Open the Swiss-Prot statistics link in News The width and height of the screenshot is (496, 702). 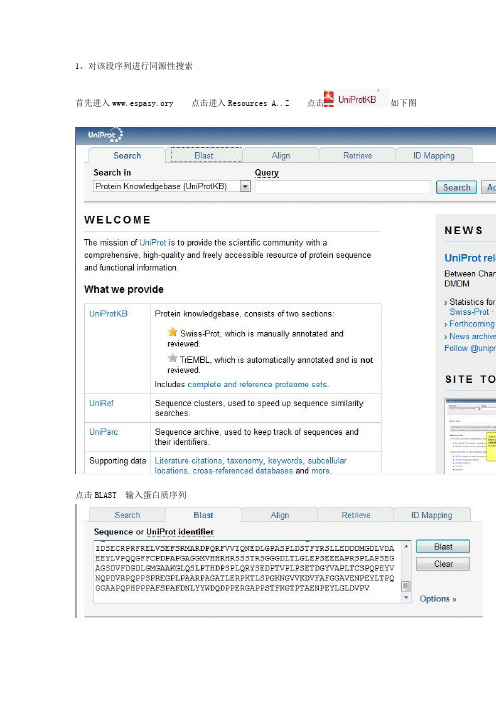tap(469, 312)
